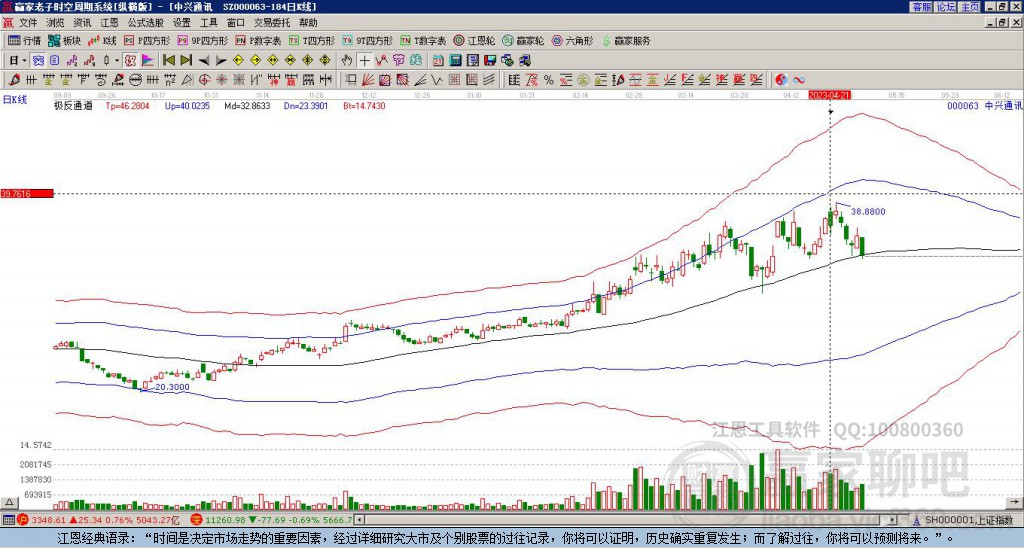Click the red 2023-04-21 date marker
This screenshot has height=548, width=1024.
pyautogui.click(x=829, y=95)
